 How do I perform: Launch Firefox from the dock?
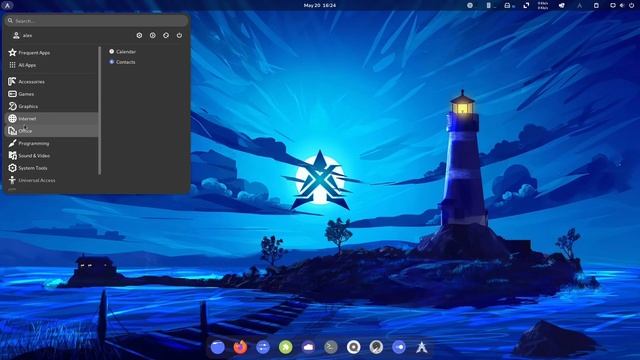(240, 347)
